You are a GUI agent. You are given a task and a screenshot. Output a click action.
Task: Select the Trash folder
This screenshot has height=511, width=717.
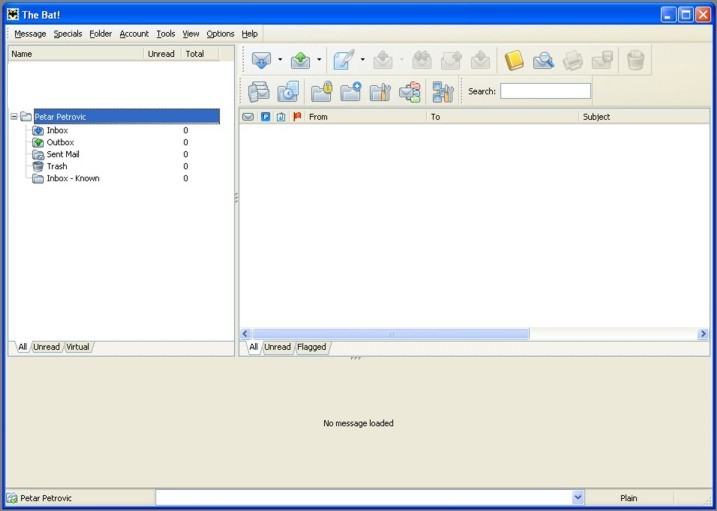pyautogui.click(x=57, y=166)
